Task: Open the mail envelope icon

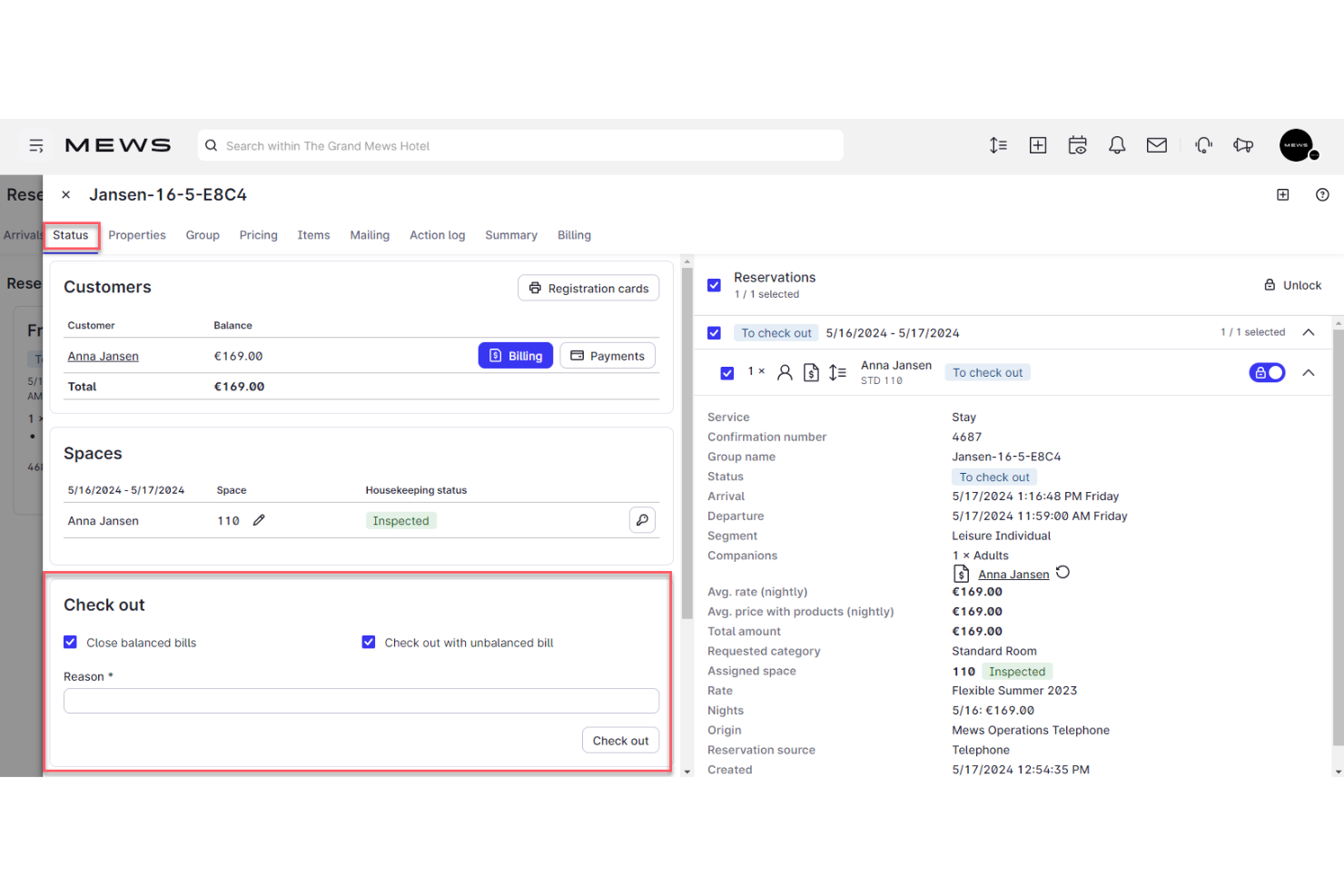Action: pos(1157,145)
